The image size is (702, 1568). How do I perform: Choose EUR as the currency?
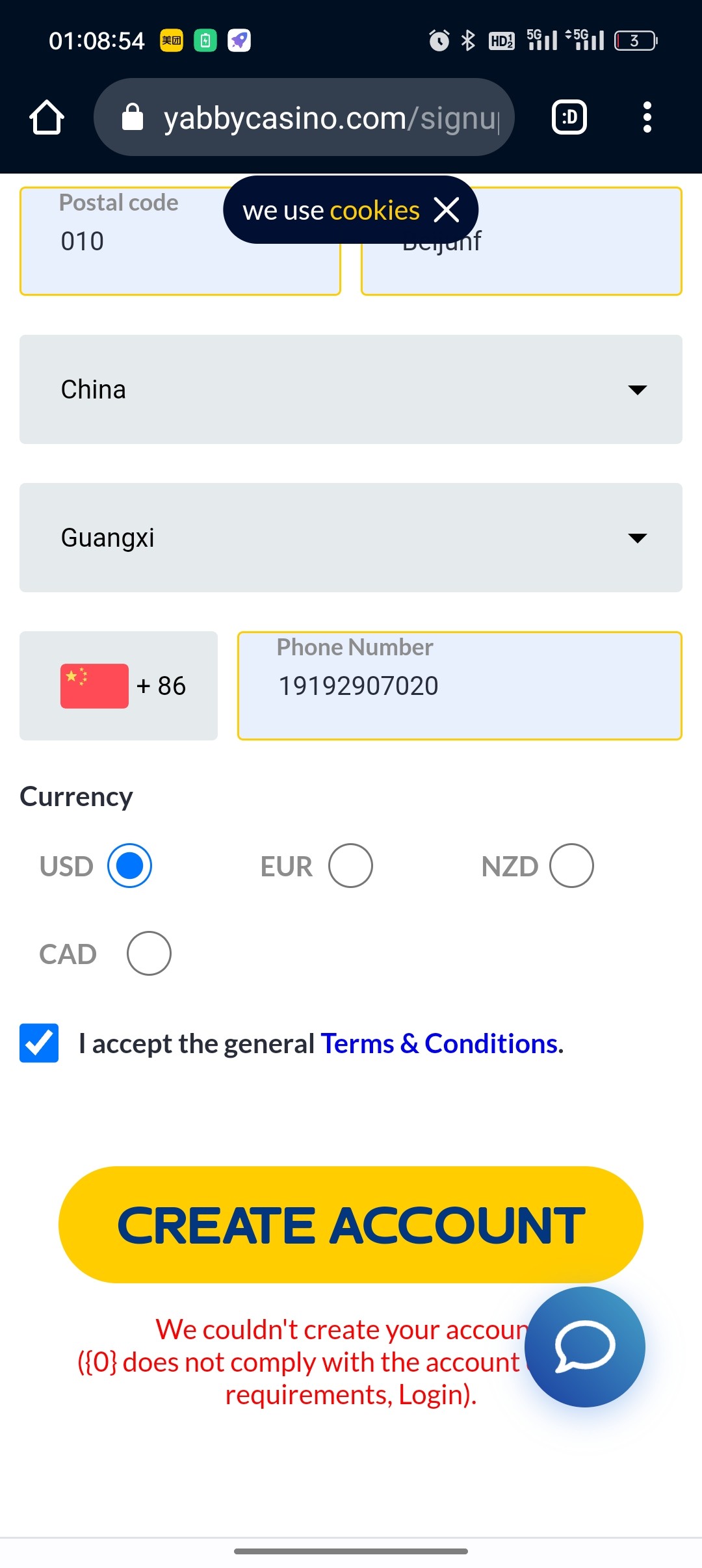click(x=350, y=866)
